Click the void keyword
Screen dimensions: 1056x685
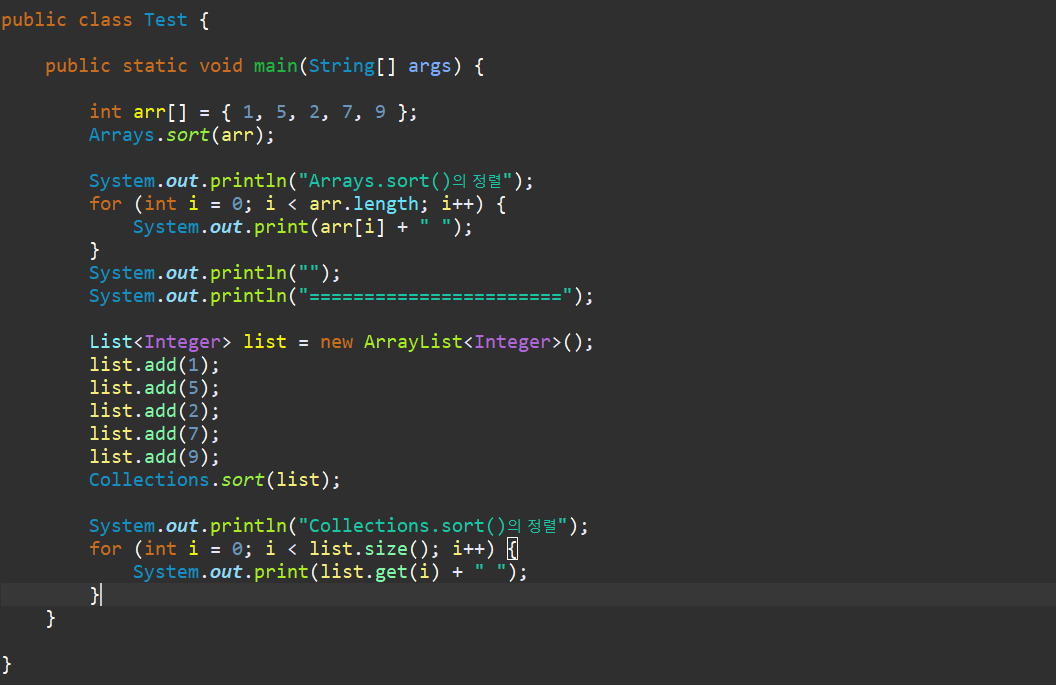pyautogui.click(x=220, y=65)
